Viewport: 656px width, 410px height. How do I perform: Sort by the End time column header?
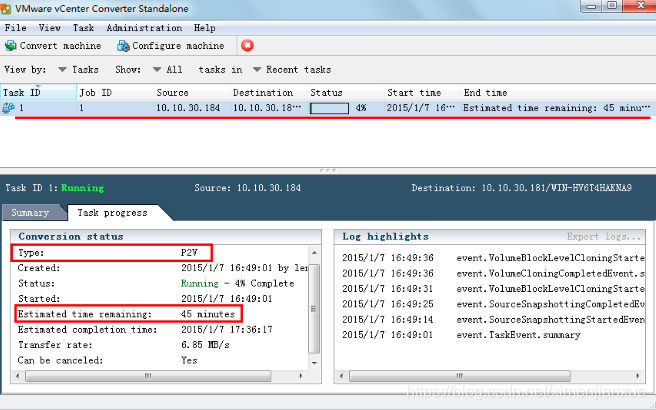tap(558, 92)
